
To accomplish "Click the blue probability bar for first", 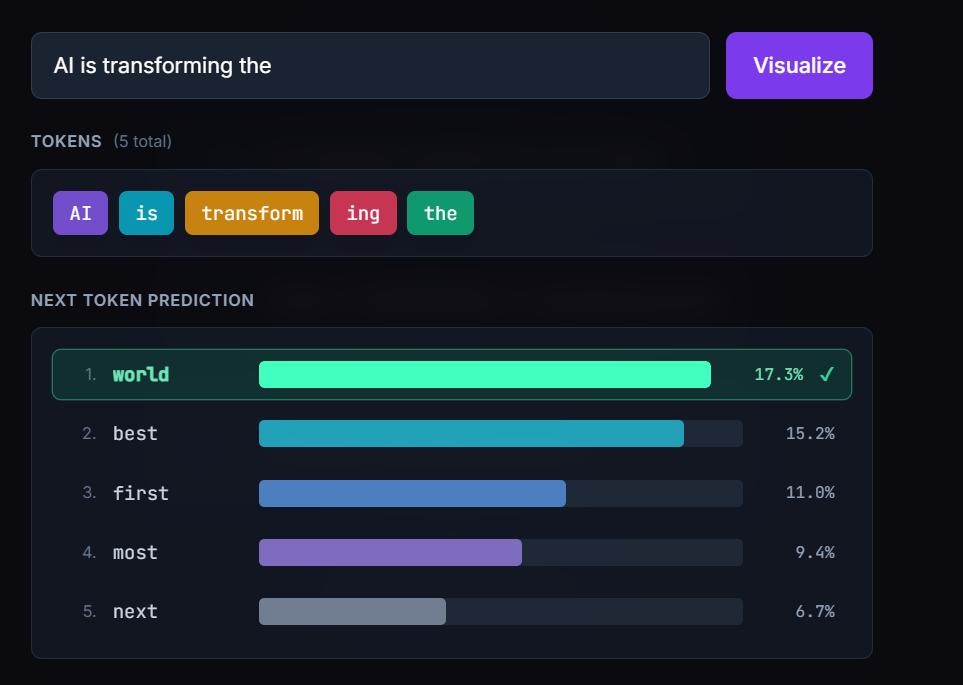I will coord(412,493).
